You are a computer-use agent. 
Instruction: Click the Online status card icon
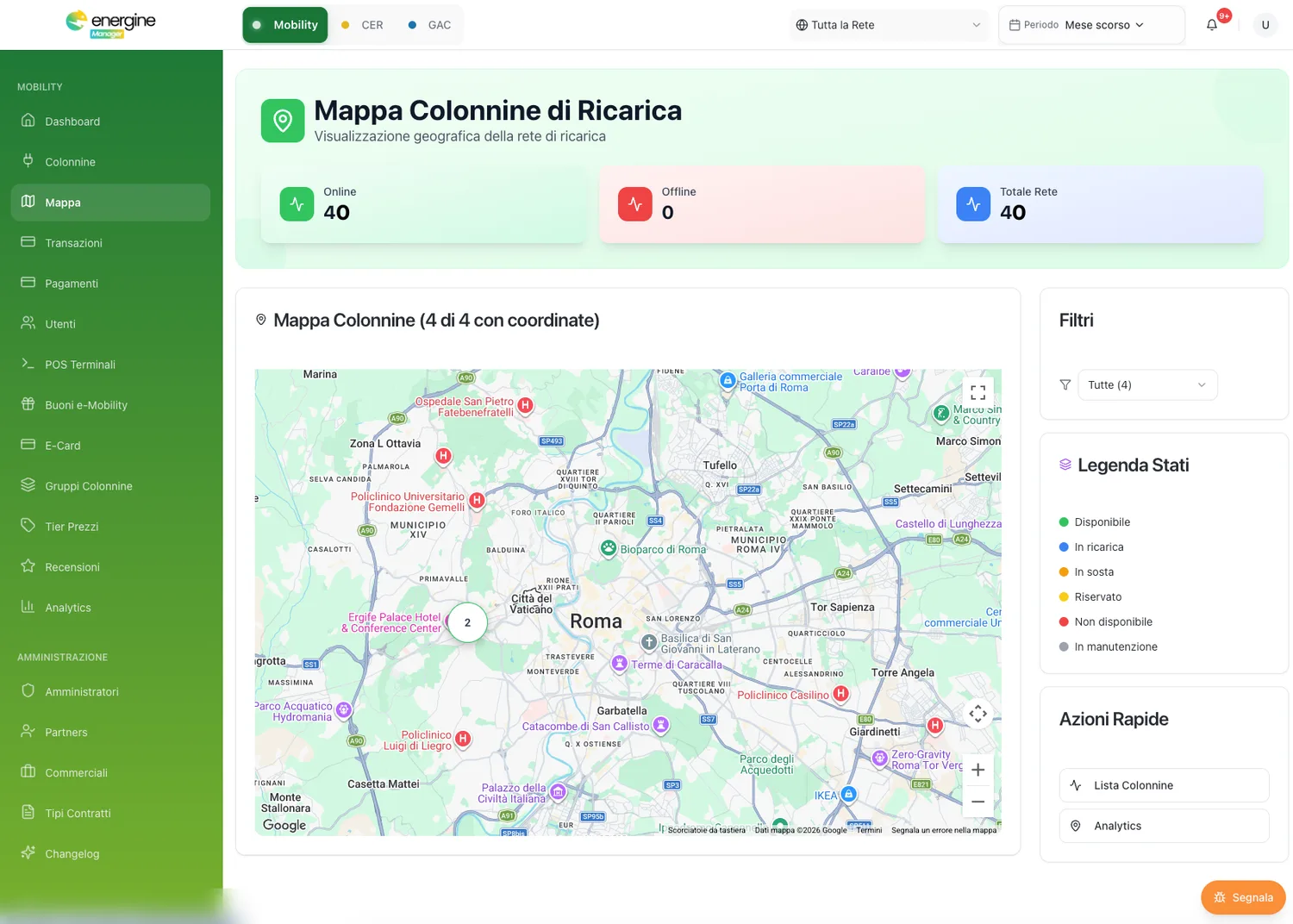coord(297,204)
